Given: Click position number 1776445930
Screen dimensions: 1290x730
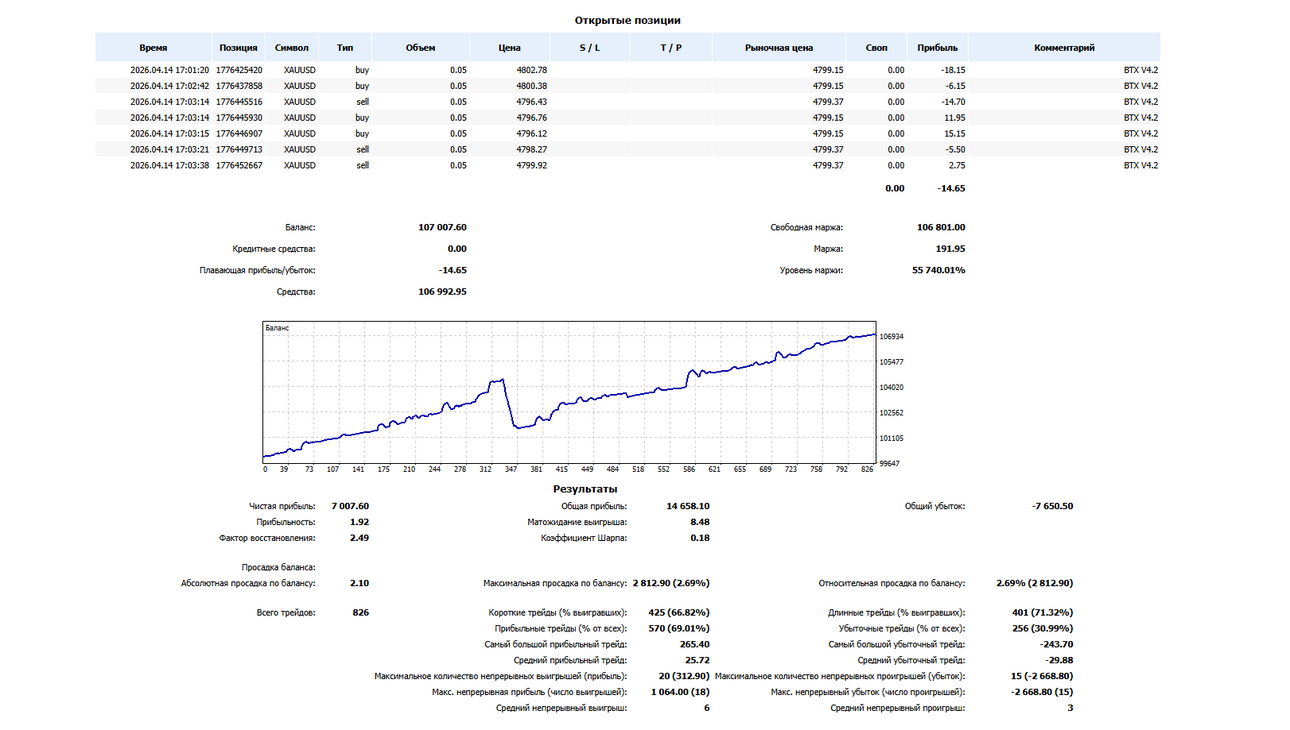Looking at the screenshot, I should (239, 118).
